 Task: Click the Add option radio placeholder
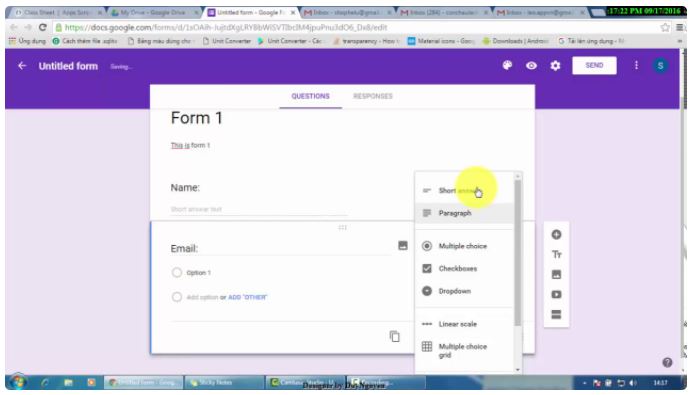pos(177,297)
